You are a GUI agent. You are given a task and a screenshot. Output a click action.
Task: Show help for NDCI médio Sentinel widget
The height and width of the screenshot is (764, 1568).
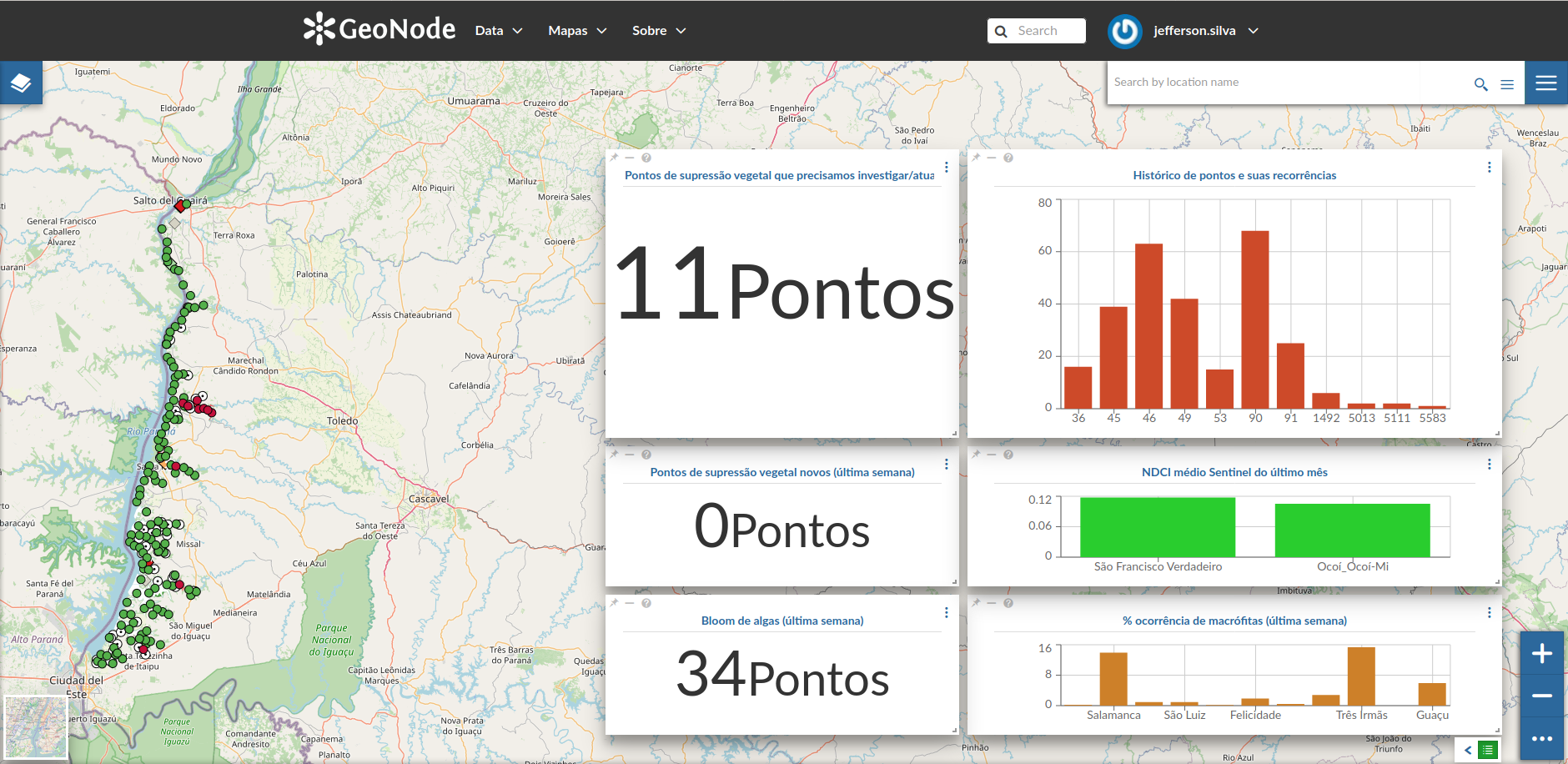1008,455
